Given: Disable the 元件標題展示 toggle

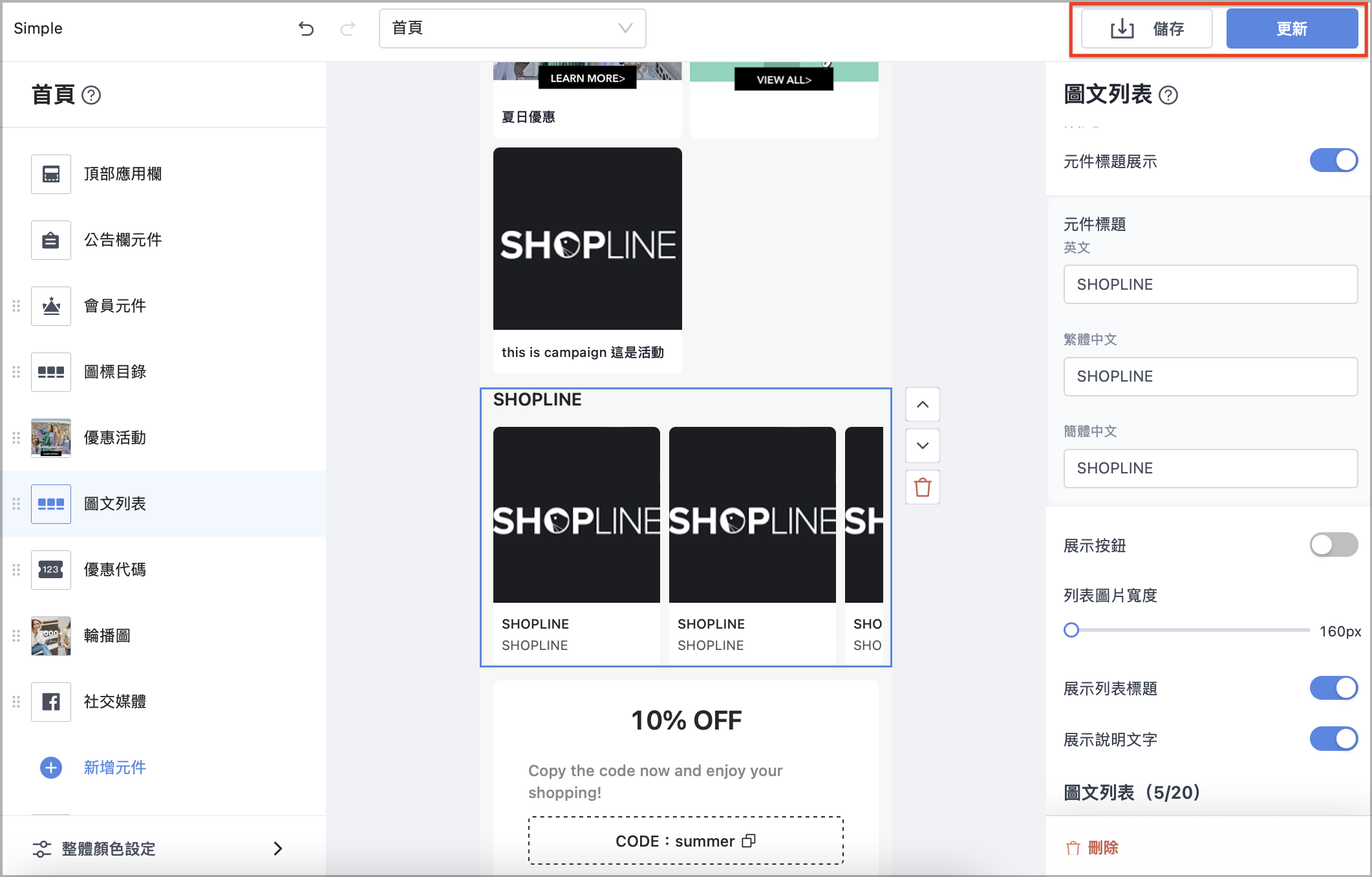Looking at the screenshot, I should (1333, 160).
